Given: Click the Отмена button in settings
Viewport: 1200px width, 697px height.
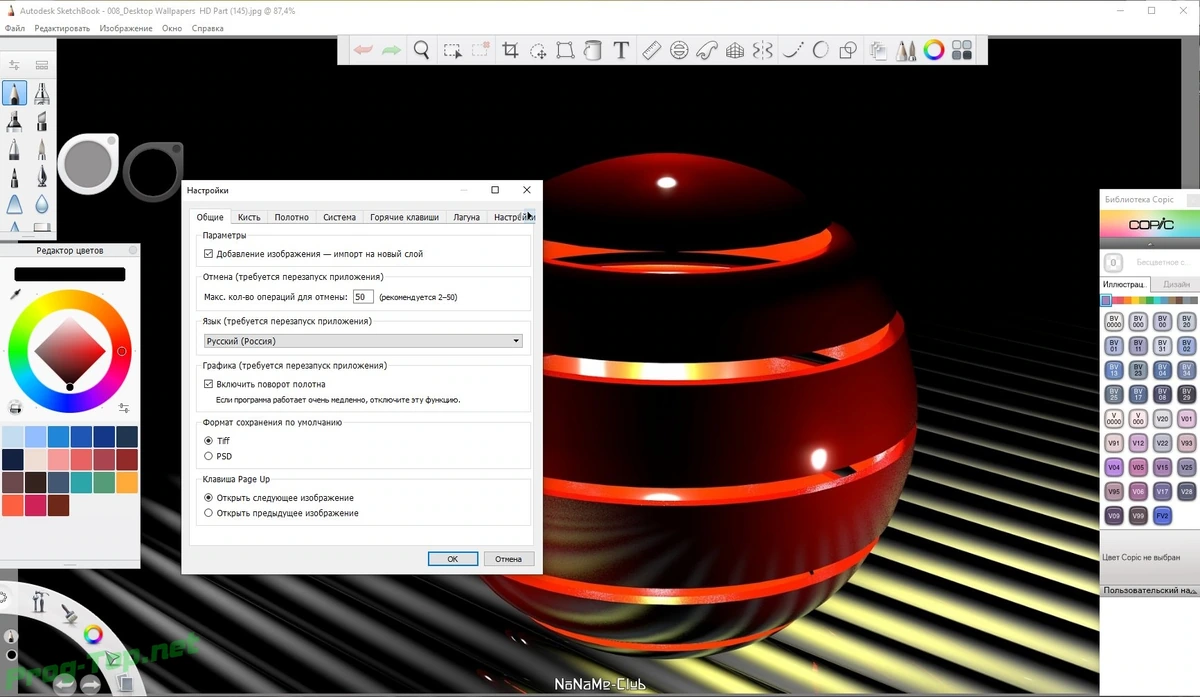Looking at the screenshot, I should (x=509, y=559).
